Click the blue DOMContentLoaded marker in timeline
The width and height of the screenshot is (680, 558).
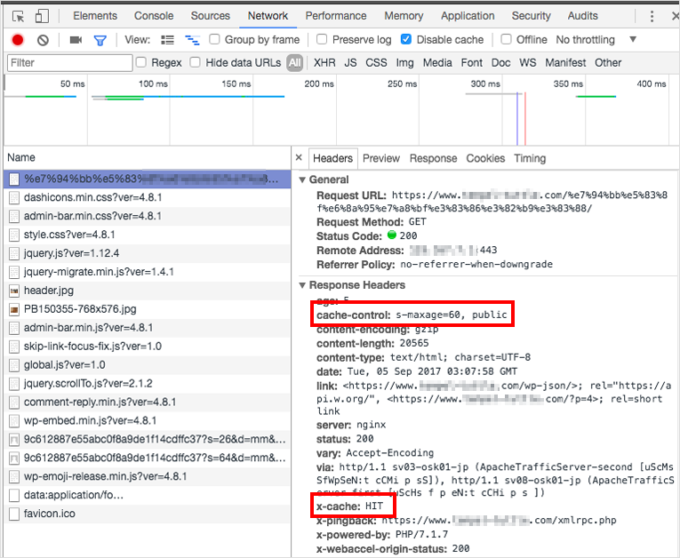[517, 118]
